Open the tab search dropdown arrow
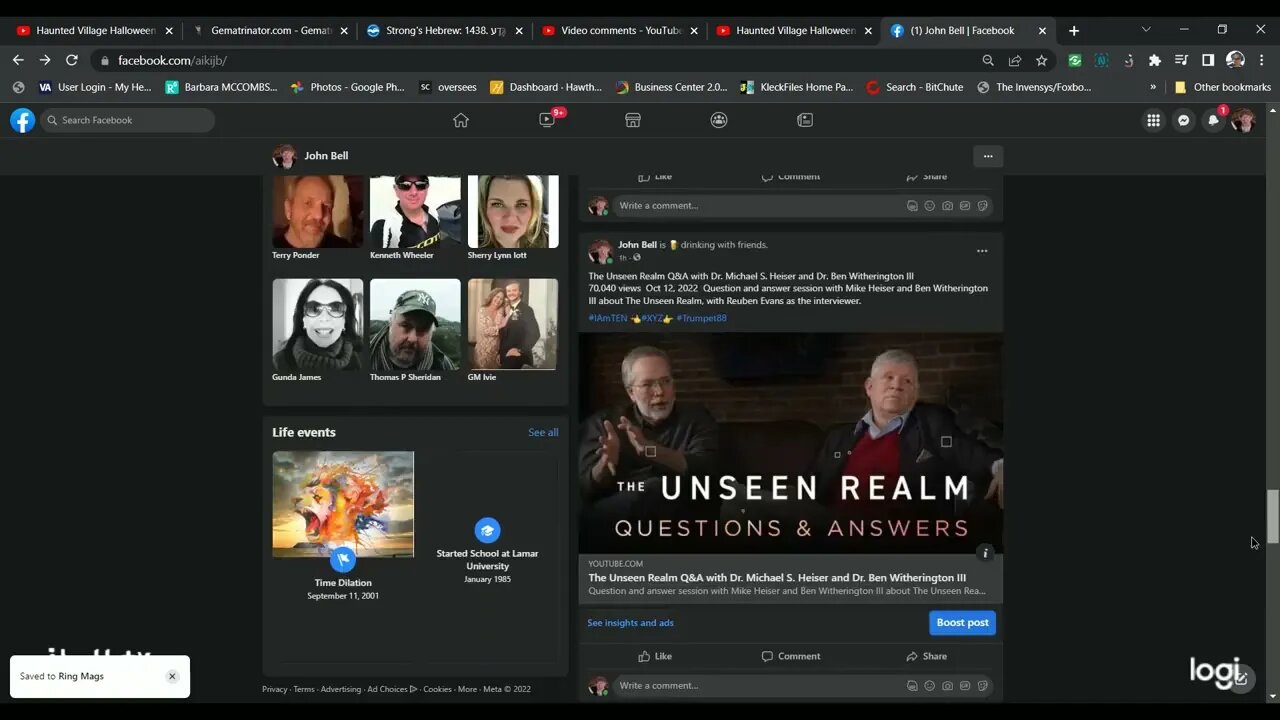 [1146, 30]
